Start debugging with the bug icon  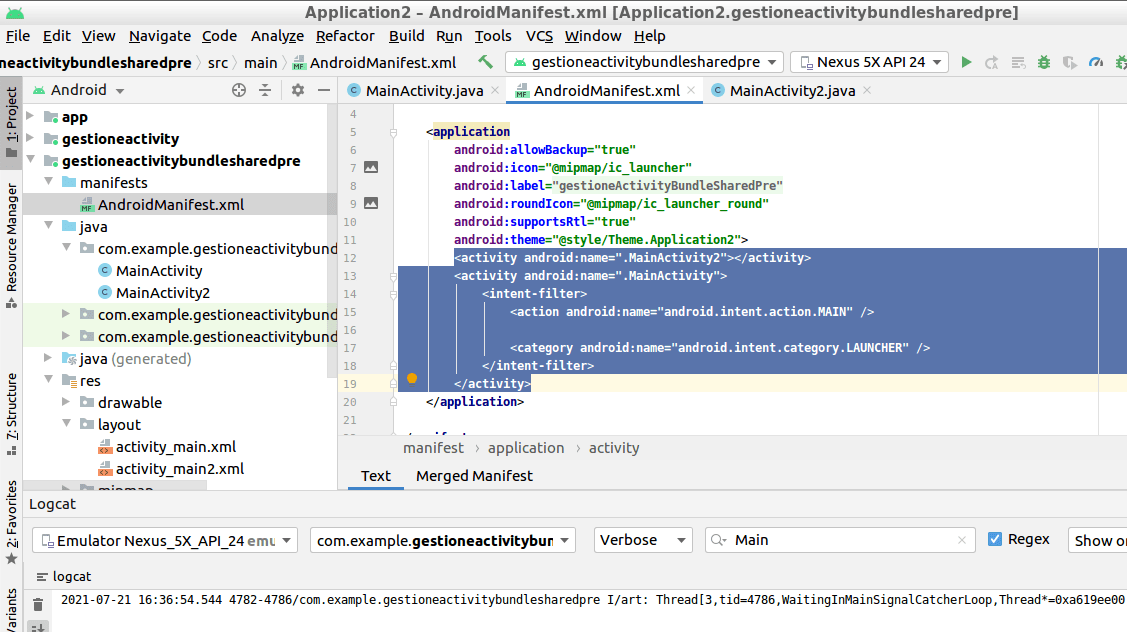pos(1044,63)
